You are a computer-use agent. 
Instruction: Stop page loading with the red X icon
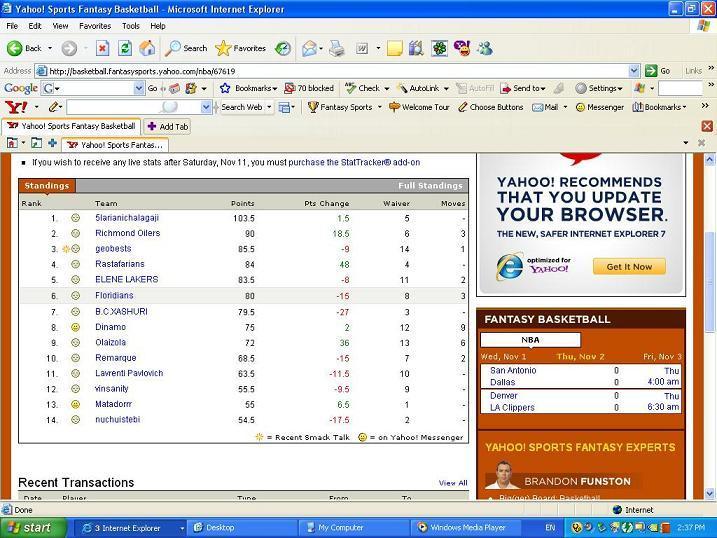[102, 48]
